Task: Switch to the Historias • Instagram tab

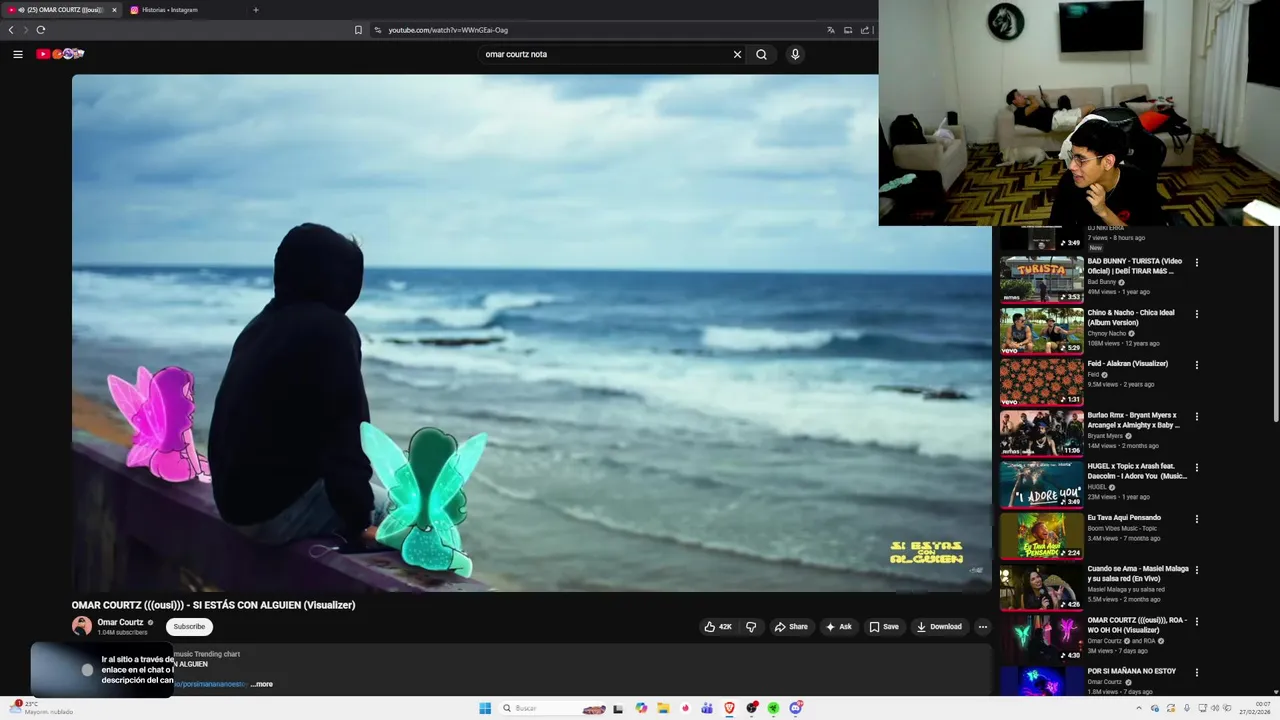Action: click(170, 10)
